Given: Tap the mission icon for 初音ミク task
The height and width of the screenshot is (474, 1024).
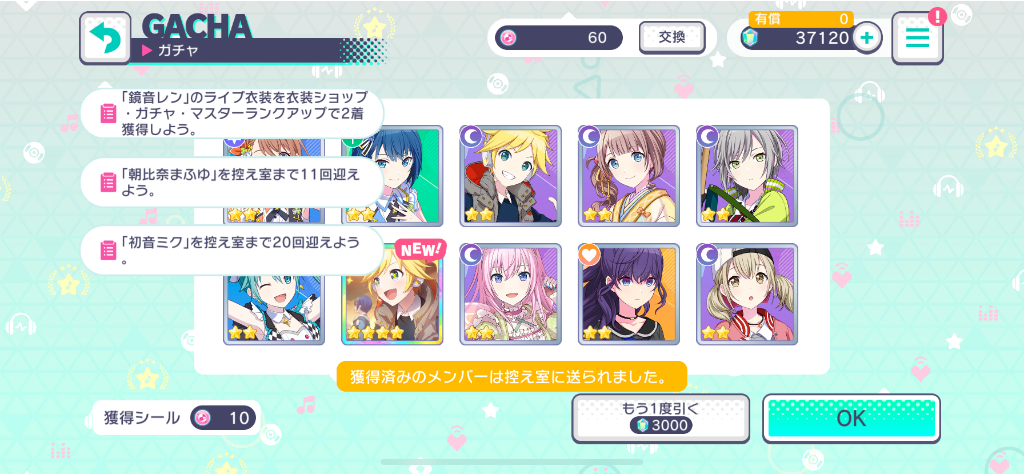Looking at the screenshot, I should coord(108,250).
